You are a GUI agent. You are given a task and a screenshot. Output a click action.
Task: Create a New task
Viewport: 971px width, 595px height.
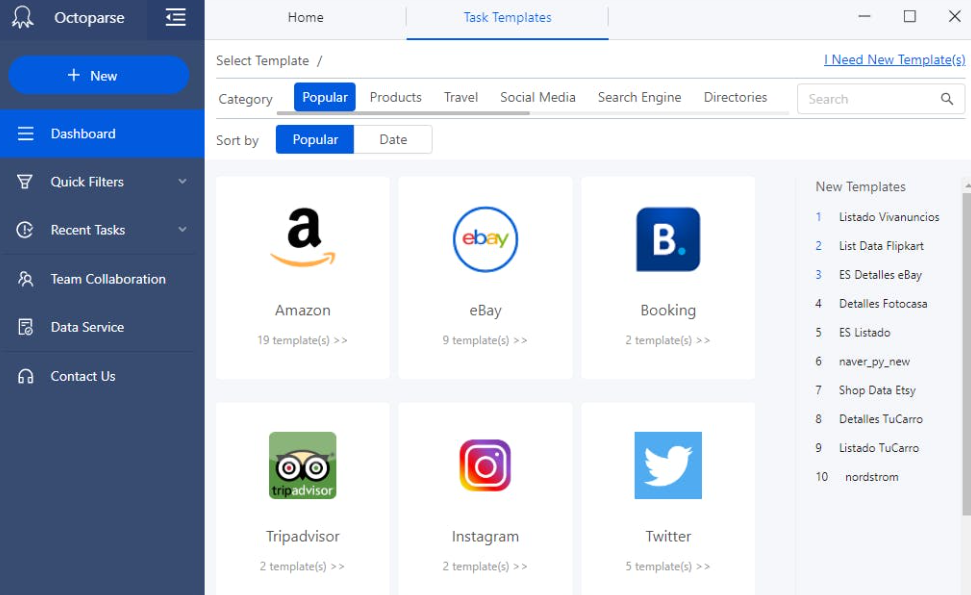tap(98, 75)
